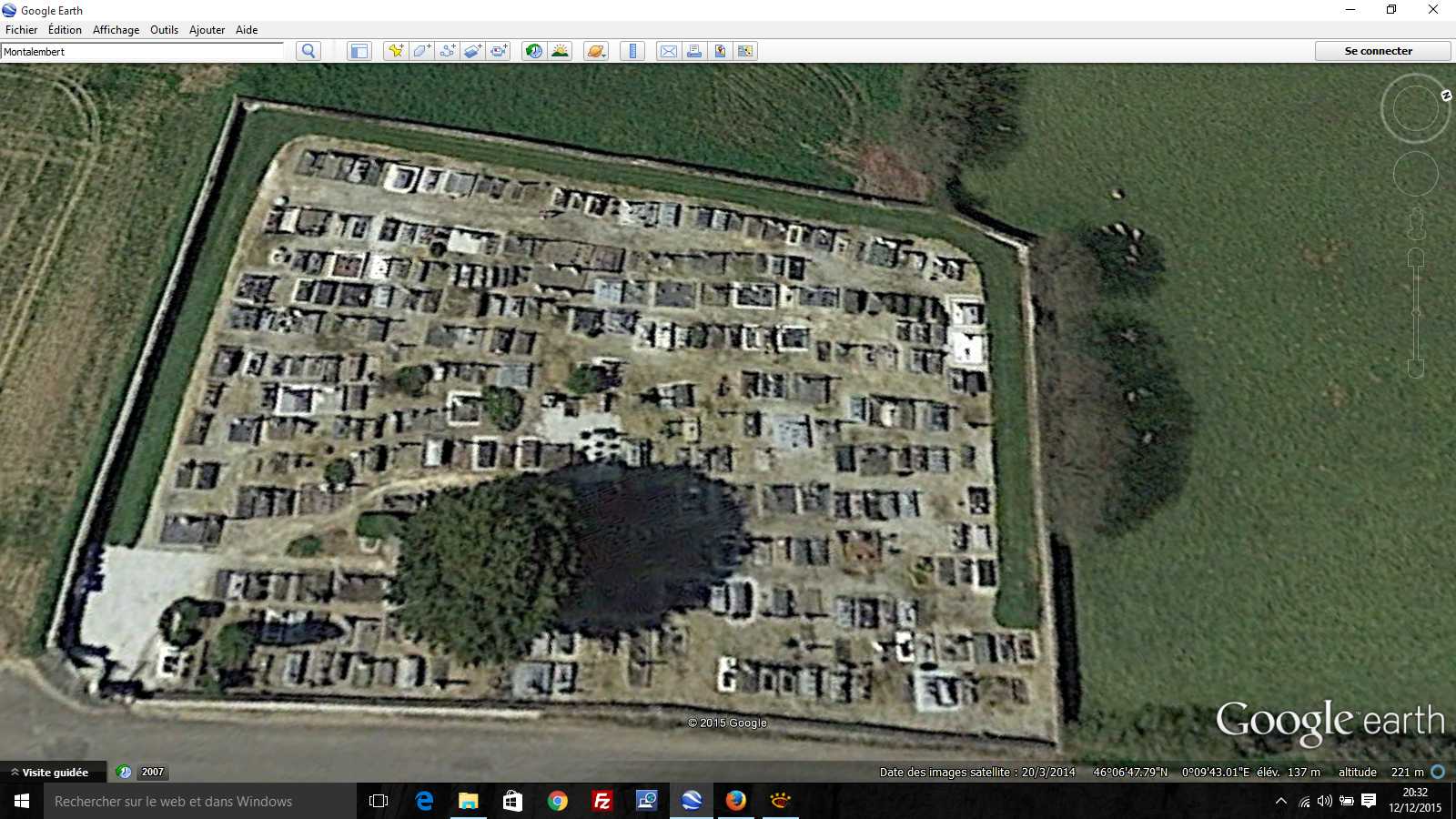Add a placemark with the pushpin icon
The image size is (1456, 819).
pos(396,51)
